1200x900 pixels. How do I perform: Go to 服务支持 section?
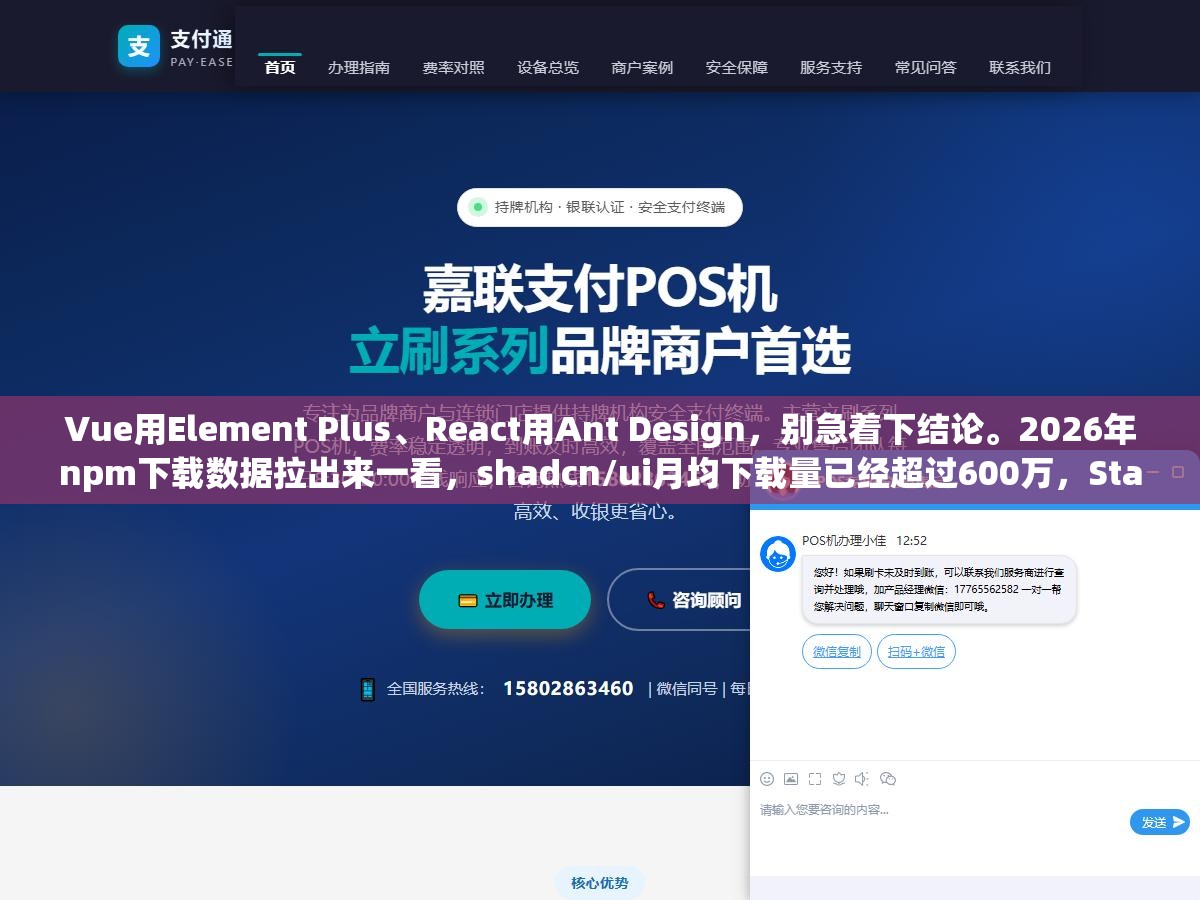831,68
